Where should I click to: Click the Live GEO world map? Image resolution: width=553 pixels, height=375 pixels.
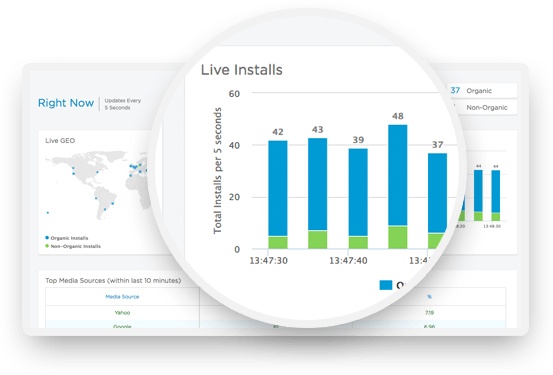[97, 185]
